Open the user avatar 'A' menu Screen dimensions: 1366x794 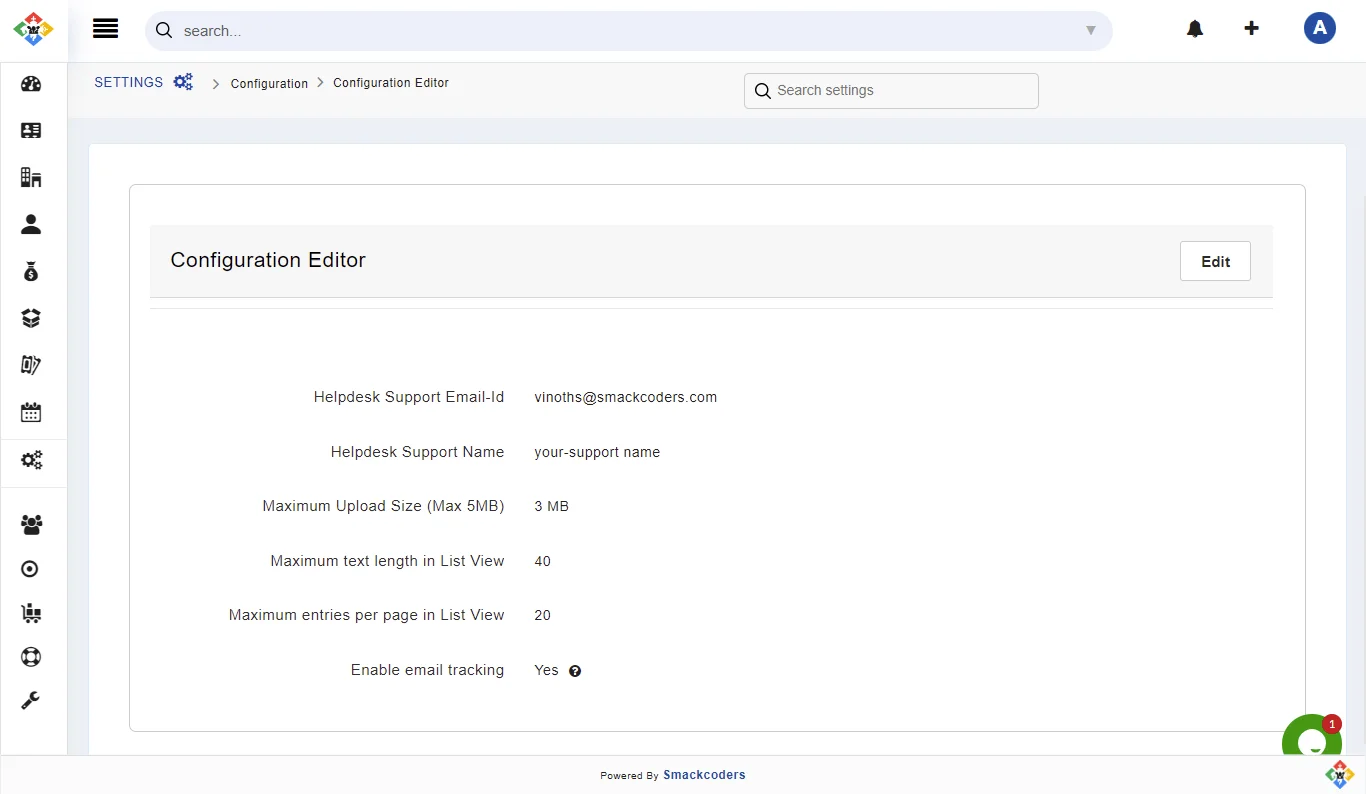click(x=1319, y=28)
